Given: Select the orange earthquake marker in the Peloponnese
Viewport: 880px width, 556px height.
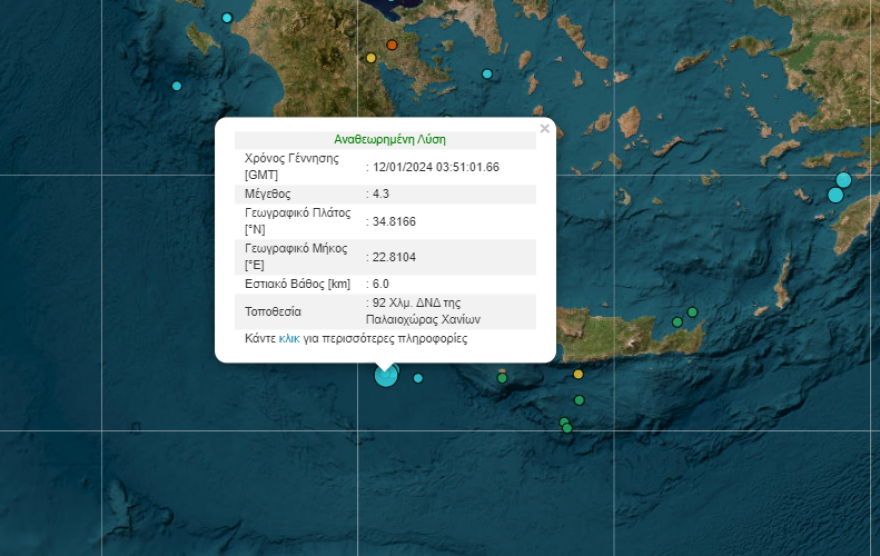Looking at the screenshot, I should click(x=392, y=45).
